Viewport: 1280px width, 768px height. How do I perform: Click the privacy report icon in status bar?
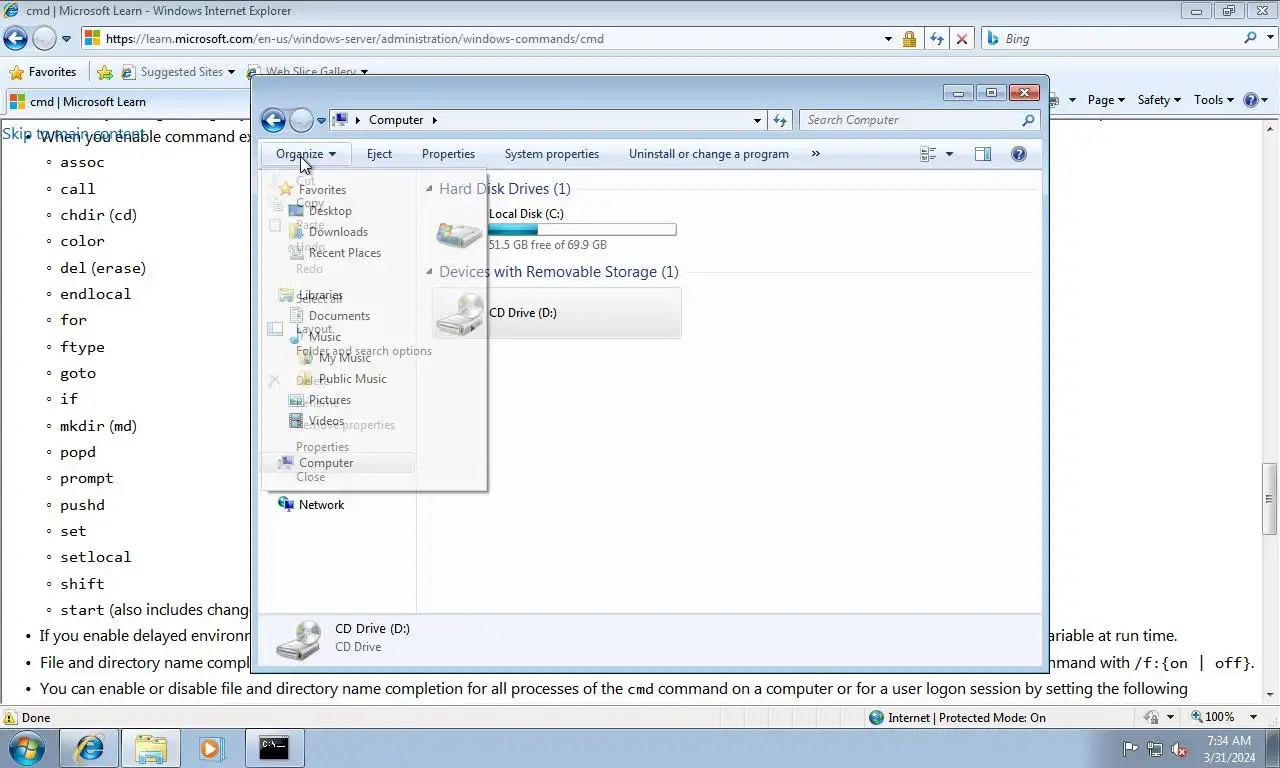[x=1152, y=717]
